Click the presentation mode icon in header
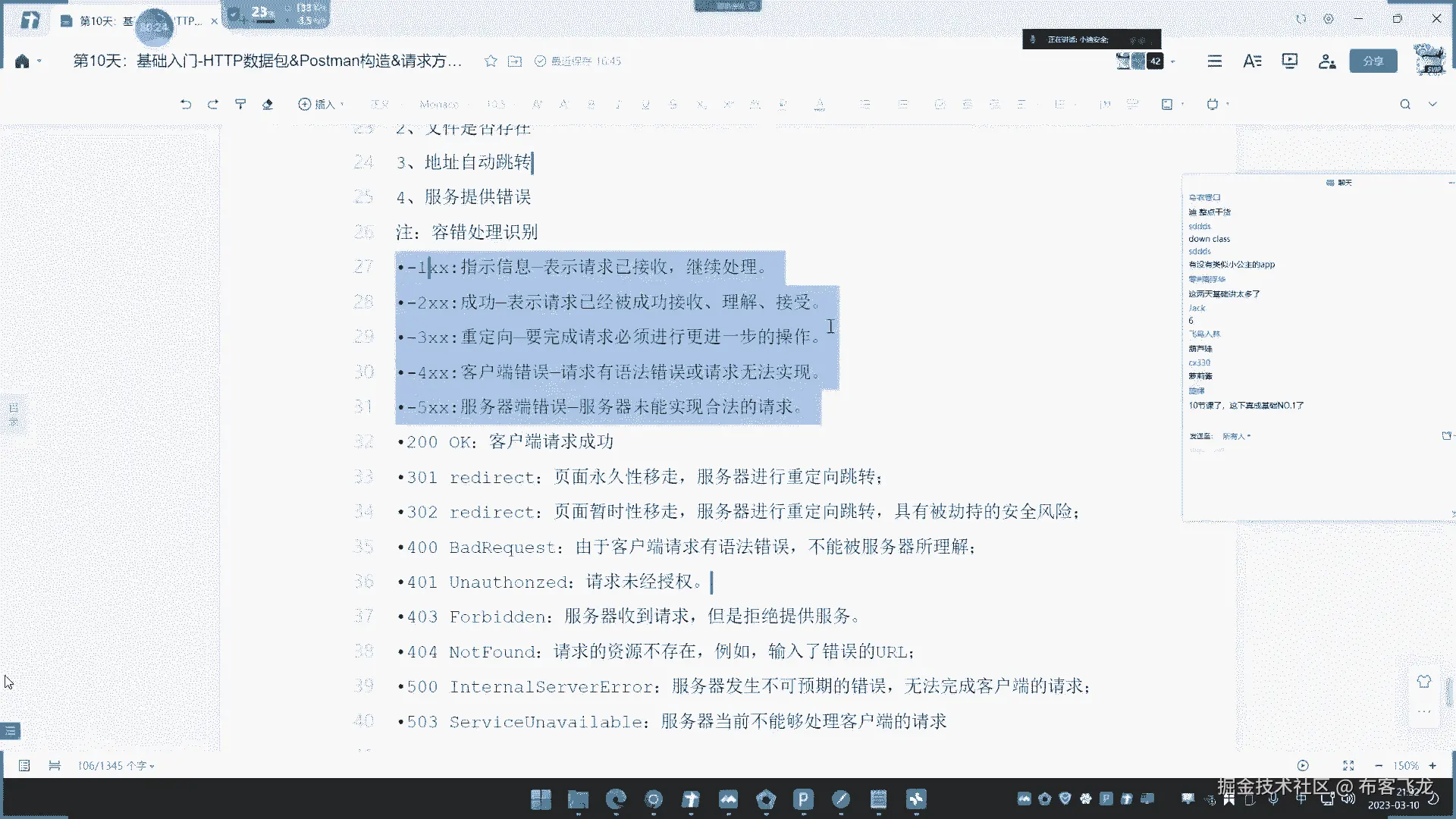 coord(1289,61)
